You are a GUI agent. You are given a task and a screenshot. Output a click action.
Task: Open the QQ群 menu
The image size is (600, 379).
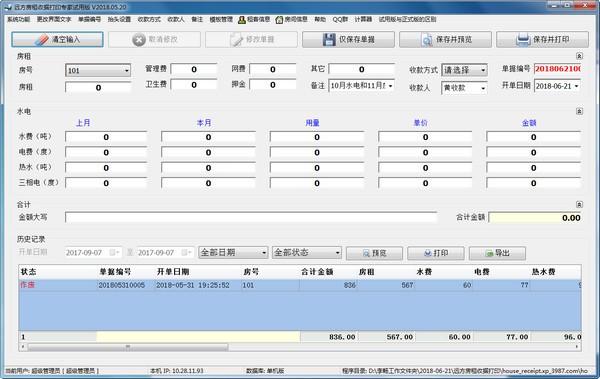(x=340, y=20)
